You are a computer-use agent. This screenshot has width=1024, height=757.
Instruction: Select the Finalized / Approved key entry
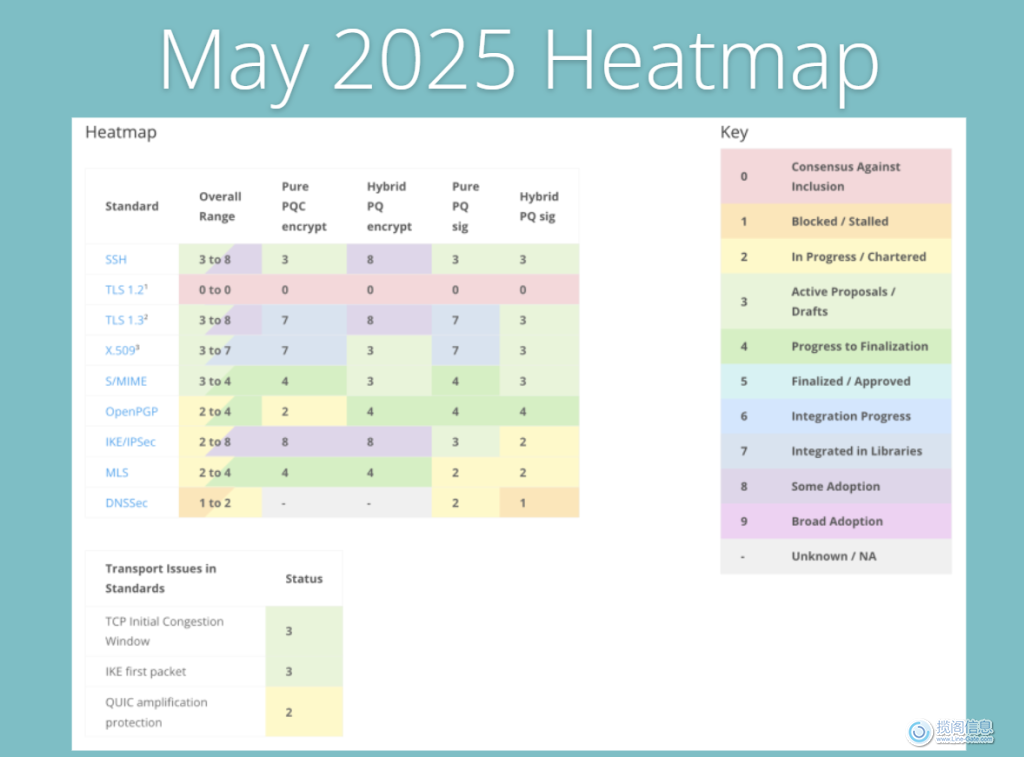(835, 382)
